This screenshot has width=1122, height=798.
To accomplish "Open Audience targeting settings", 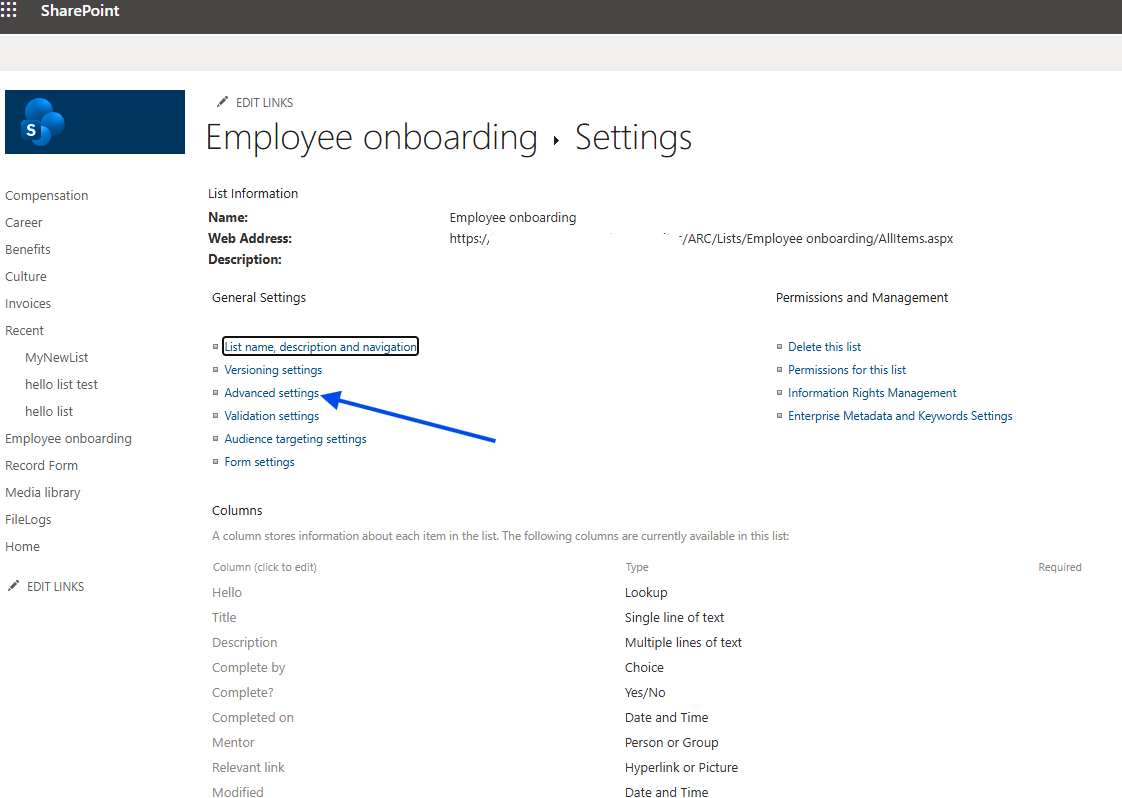I will (295, 439).
